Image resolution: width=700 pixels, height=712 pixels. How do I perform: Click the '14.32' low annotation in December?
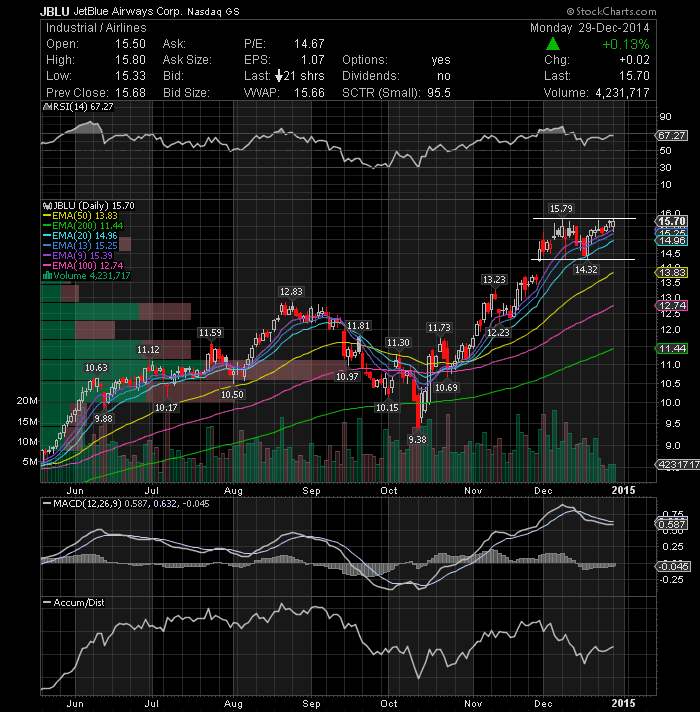(586, 270)
